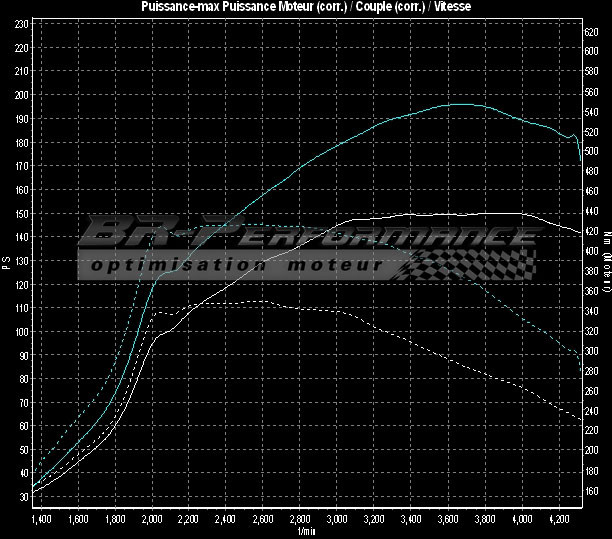Click the 160 value on the right torque axis
This screenshot has height=539, width=612.
point(592,491)
